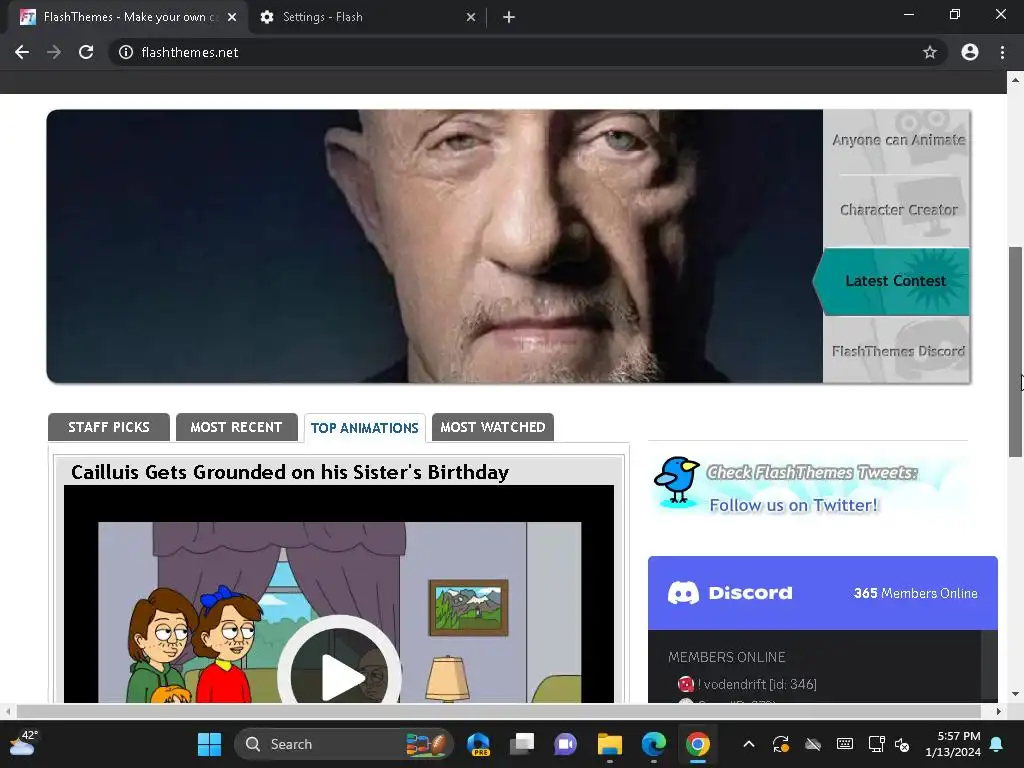This screenshot has height=768, width=1024.
Task: Select the FlashThemes Discord banner item
Action: coord(897,351)
